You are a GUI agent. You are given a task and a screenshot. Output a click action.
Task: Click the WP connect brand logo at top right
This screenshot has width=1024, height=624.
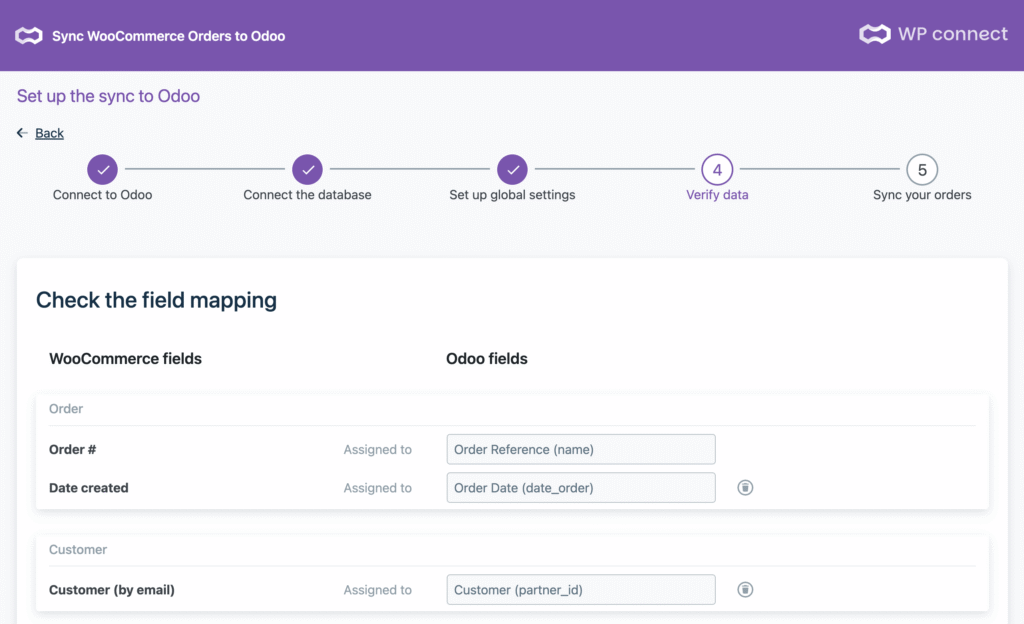tap(933, 34)
